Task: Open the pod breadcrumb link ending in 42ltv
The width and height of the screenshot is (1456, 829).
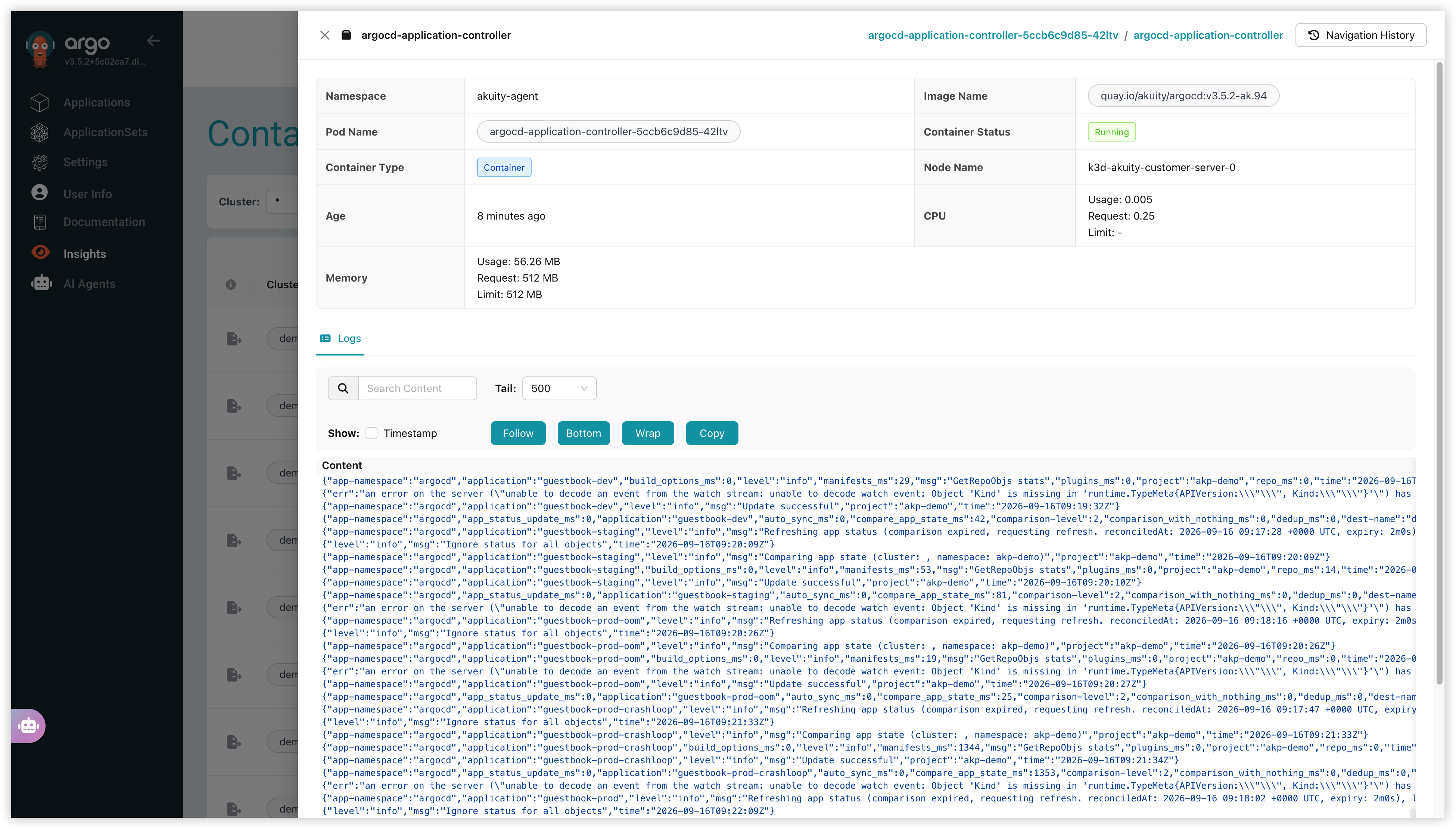Action: coord(993,35)
